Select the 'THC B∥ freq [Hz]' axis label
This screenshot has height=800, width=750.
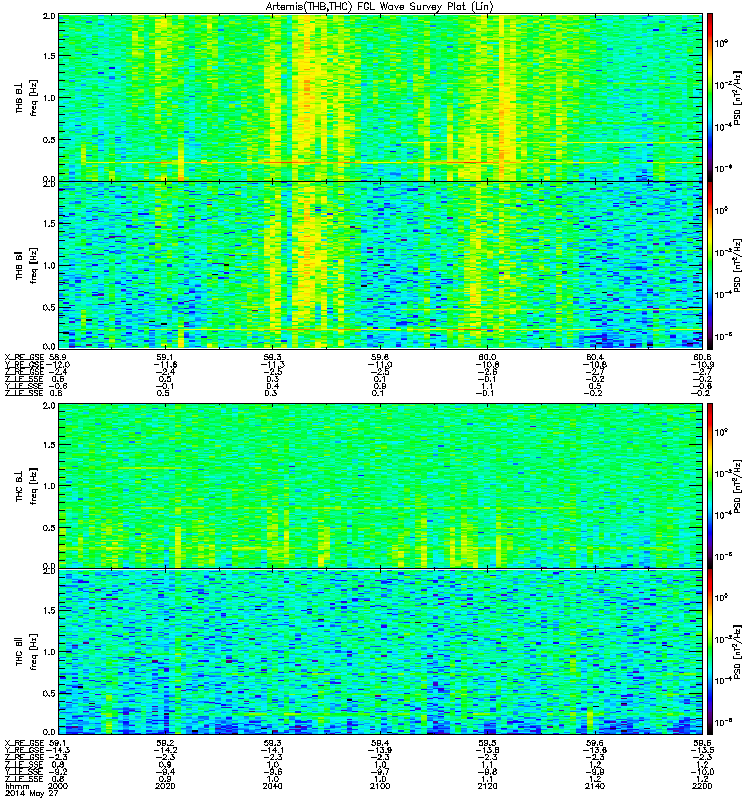click(x=27, y=652)
